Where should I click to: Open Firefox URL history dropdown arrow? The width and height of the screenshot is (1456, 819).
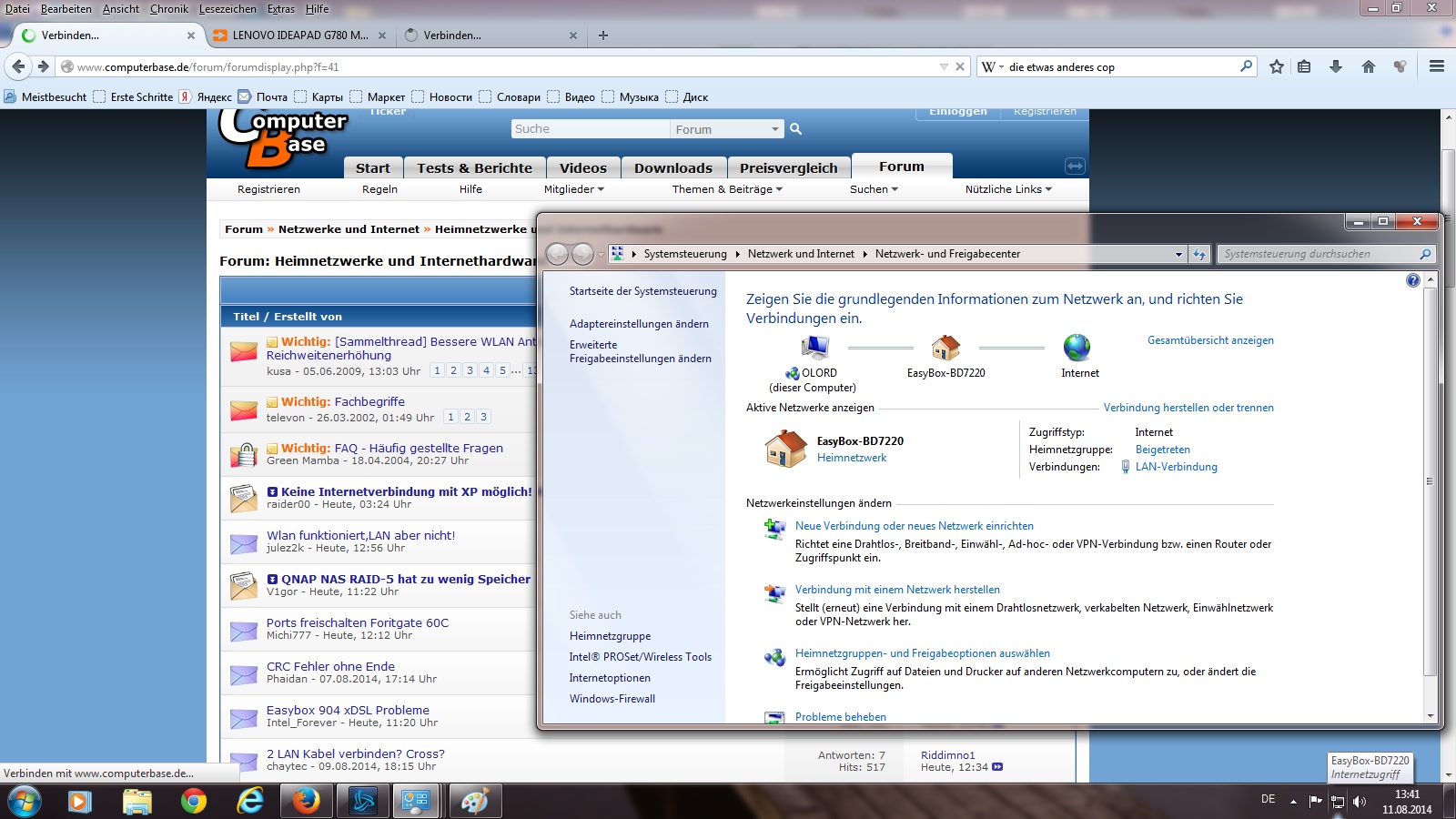tap(944, 66)
